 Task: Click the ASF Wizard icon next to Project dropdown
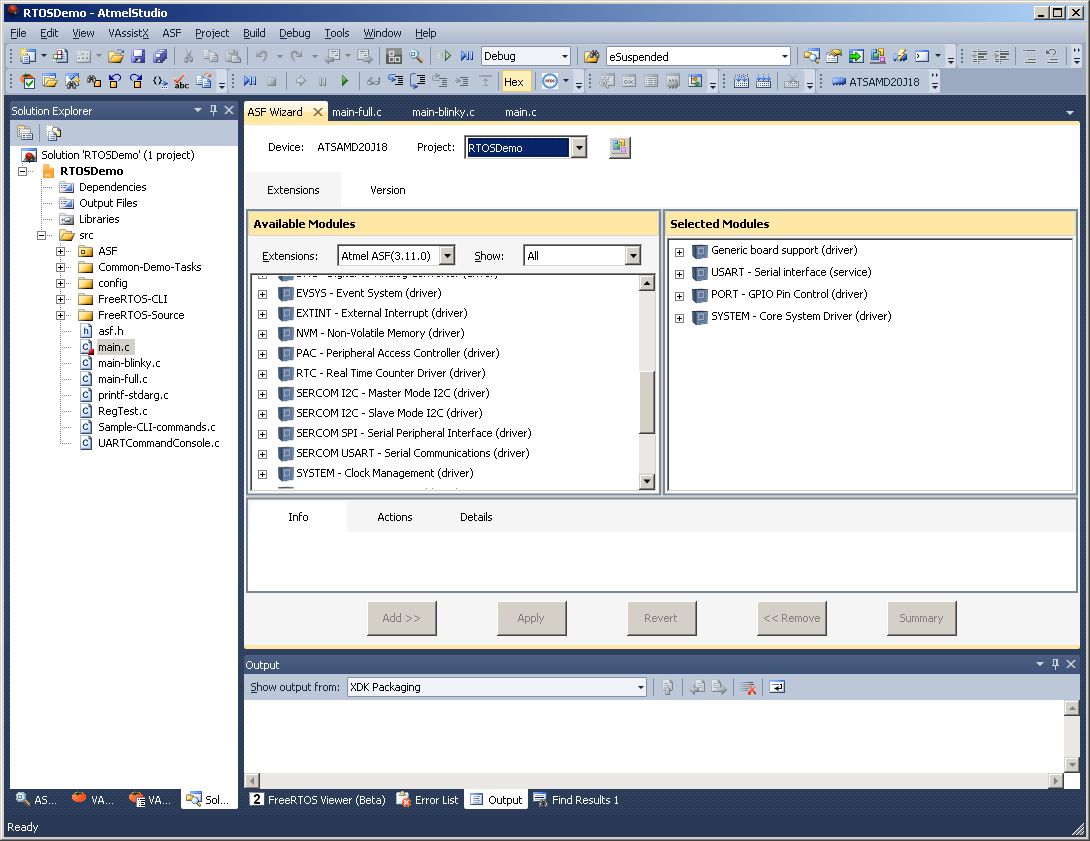(620, 147)
